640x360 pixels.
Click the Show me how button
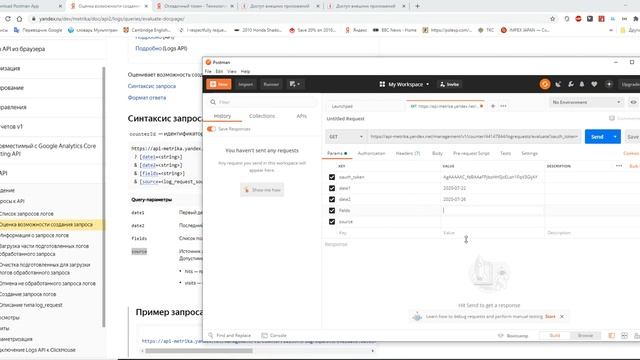[x=262, y=190]
